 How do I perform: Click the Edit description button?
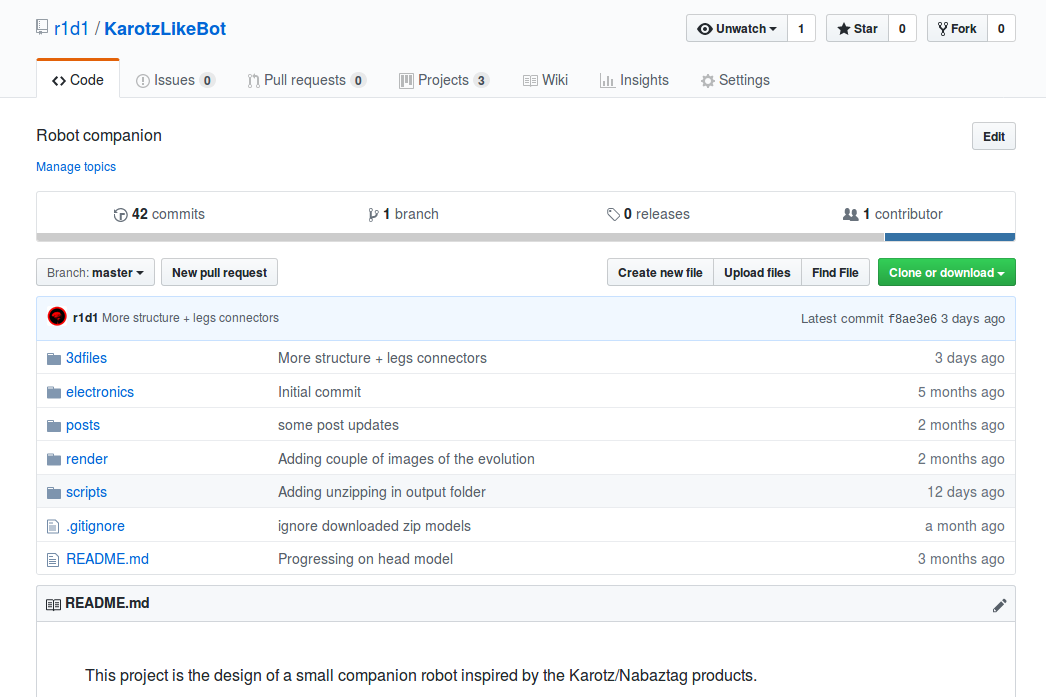993,136
